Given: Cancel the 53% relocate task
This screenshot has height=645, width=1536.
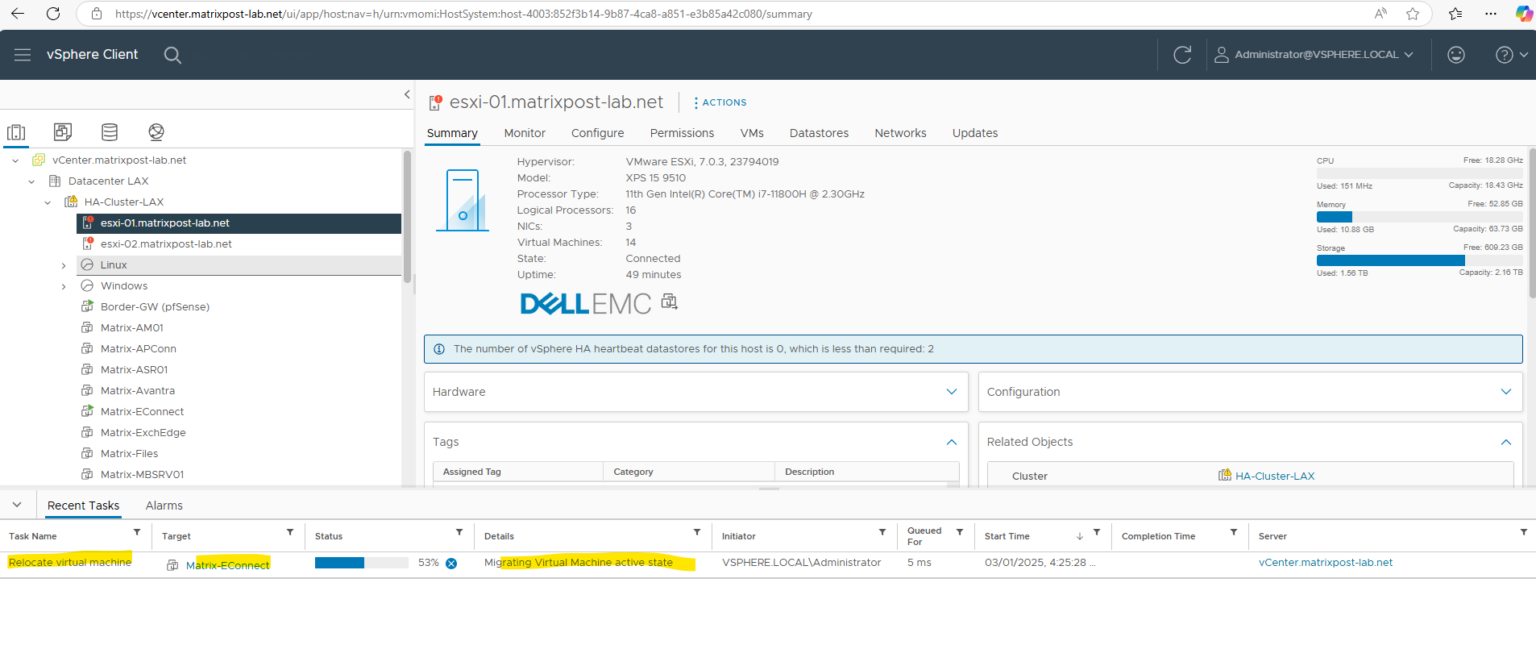Looking at the screenshot, I should point(451,562).
